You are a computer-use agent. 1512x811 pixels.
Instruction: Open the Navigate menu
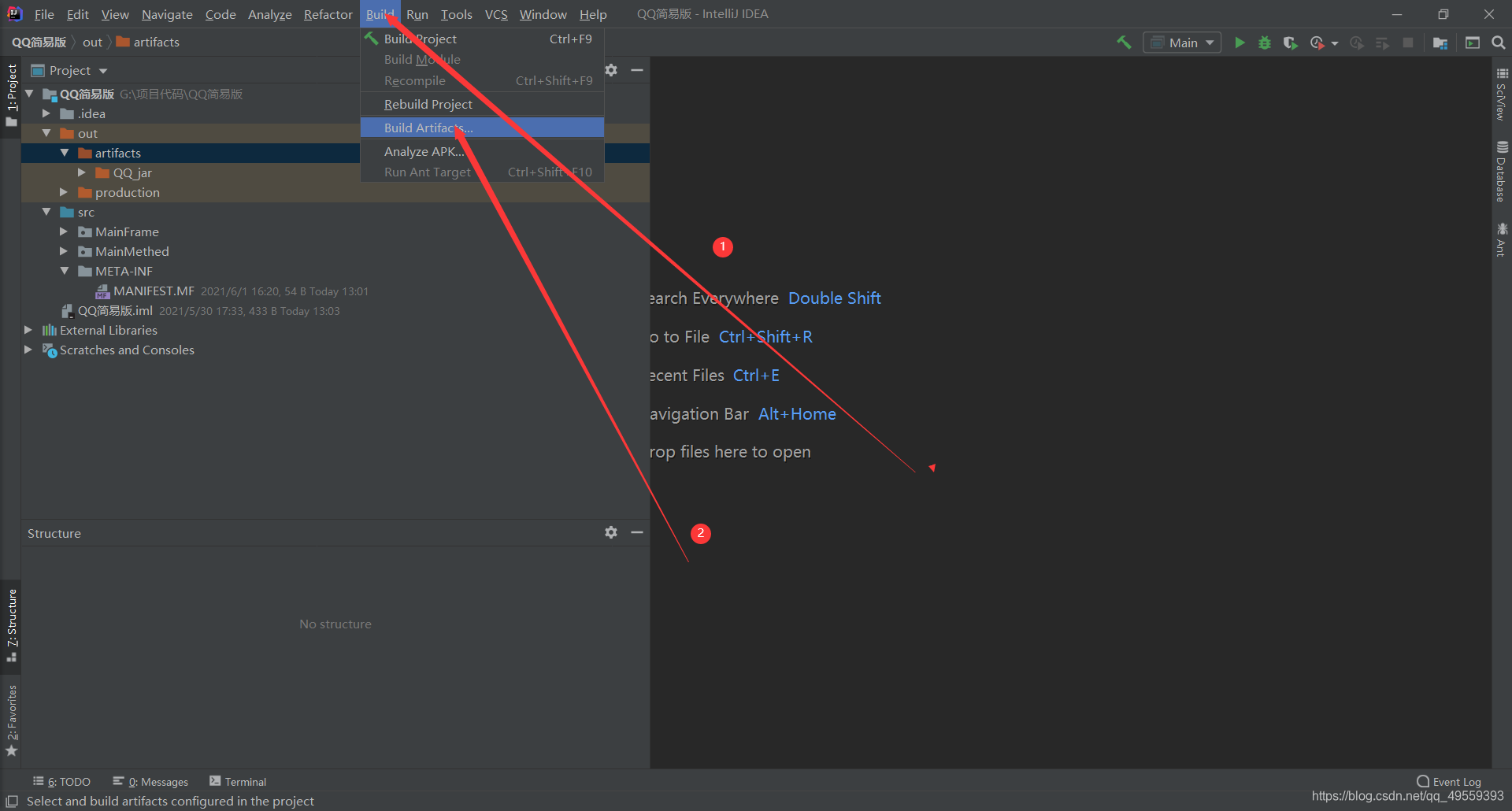(x=167, y=14)
